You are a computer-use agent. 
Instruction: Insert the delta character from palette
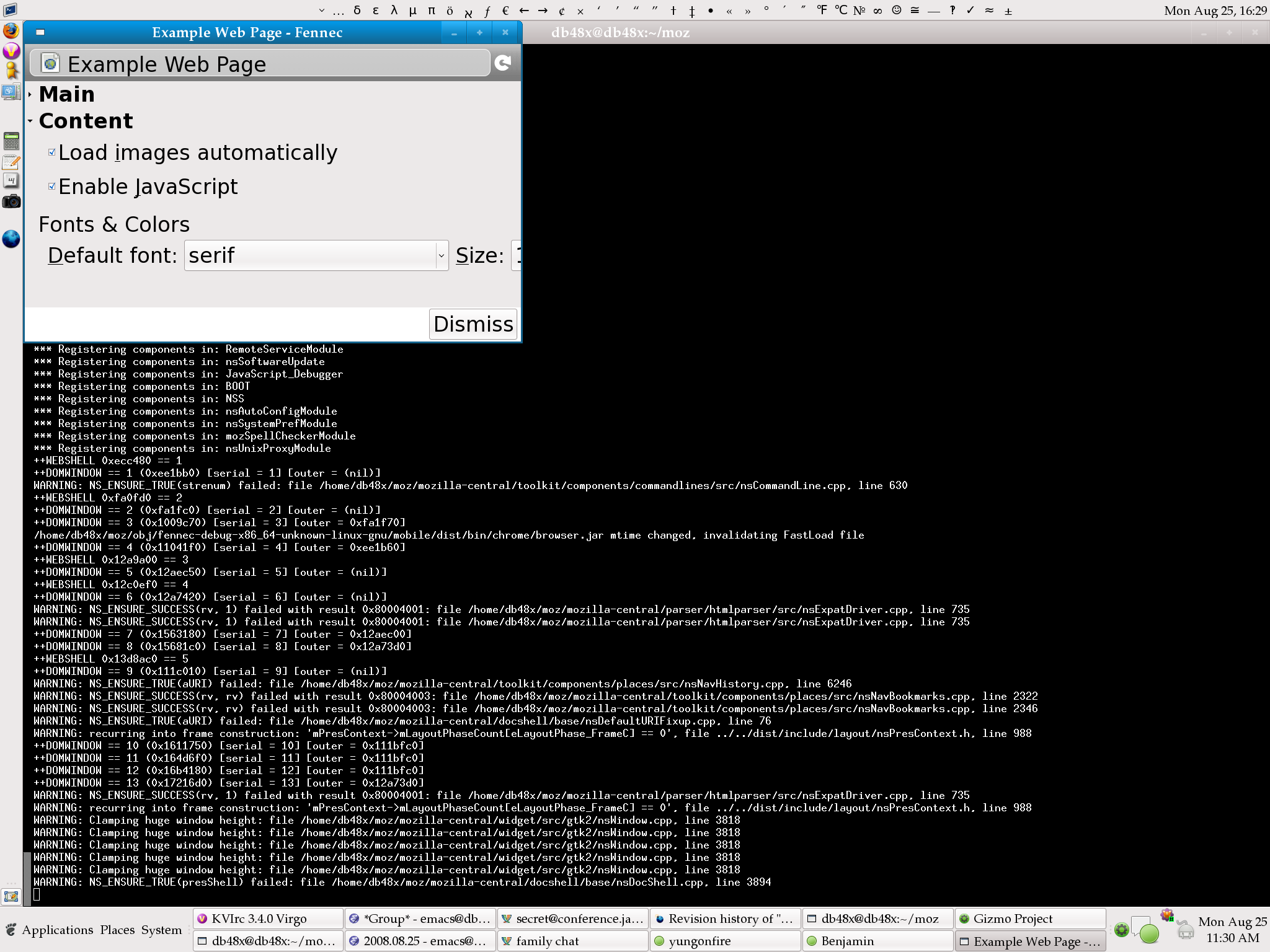tap(357, 10)
